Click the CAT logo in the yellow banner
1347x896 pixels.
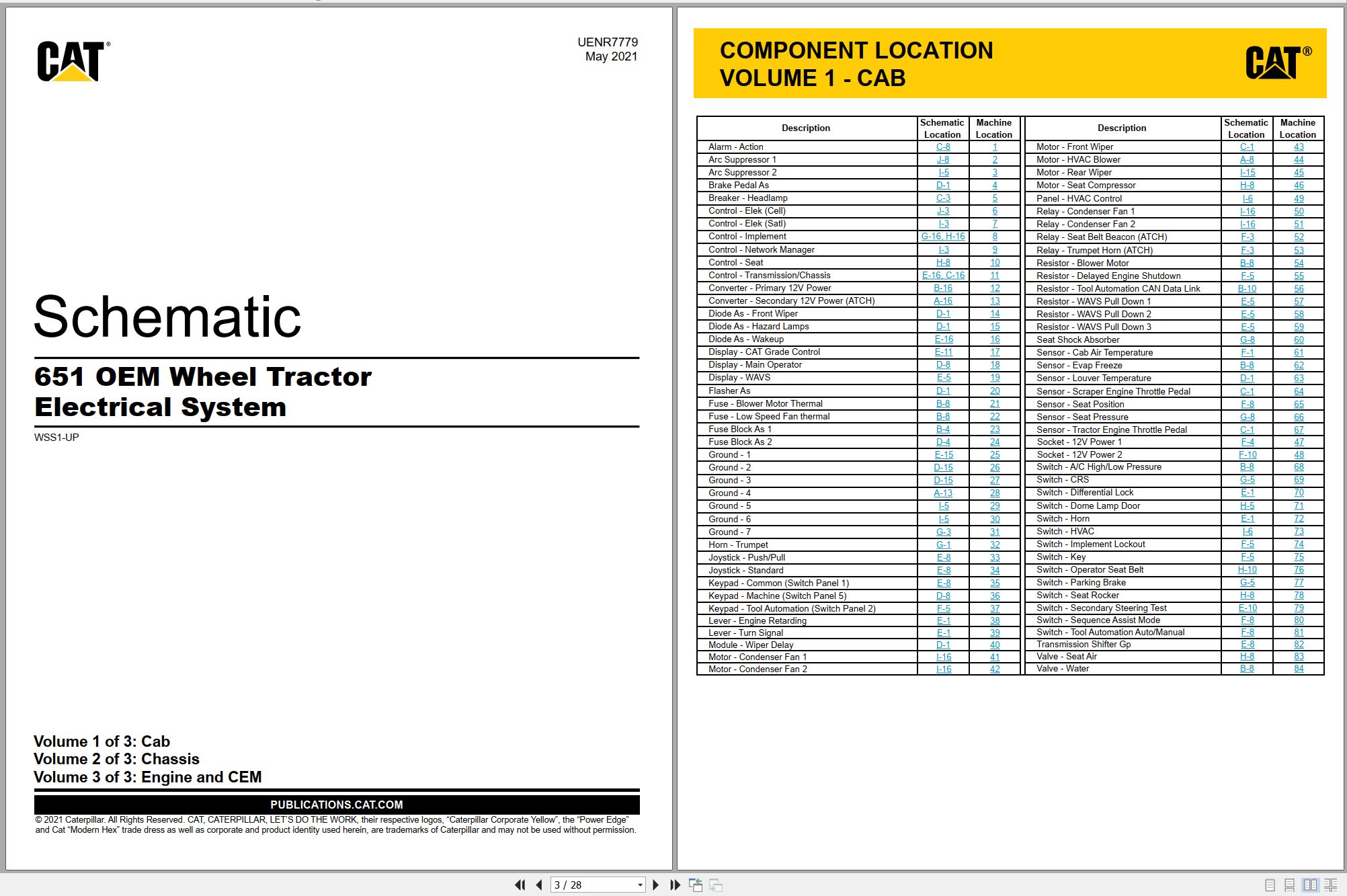click(x=1278, y=63)
